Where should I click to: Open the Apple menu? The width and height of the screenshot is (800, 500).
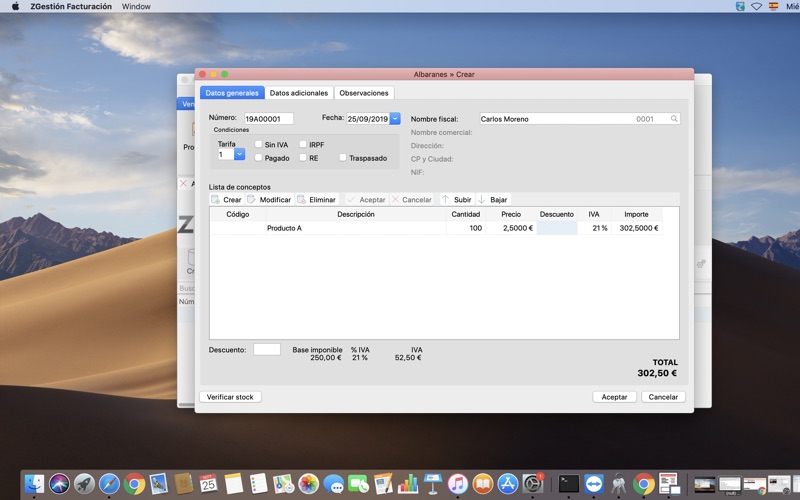(x=15, y=6)
